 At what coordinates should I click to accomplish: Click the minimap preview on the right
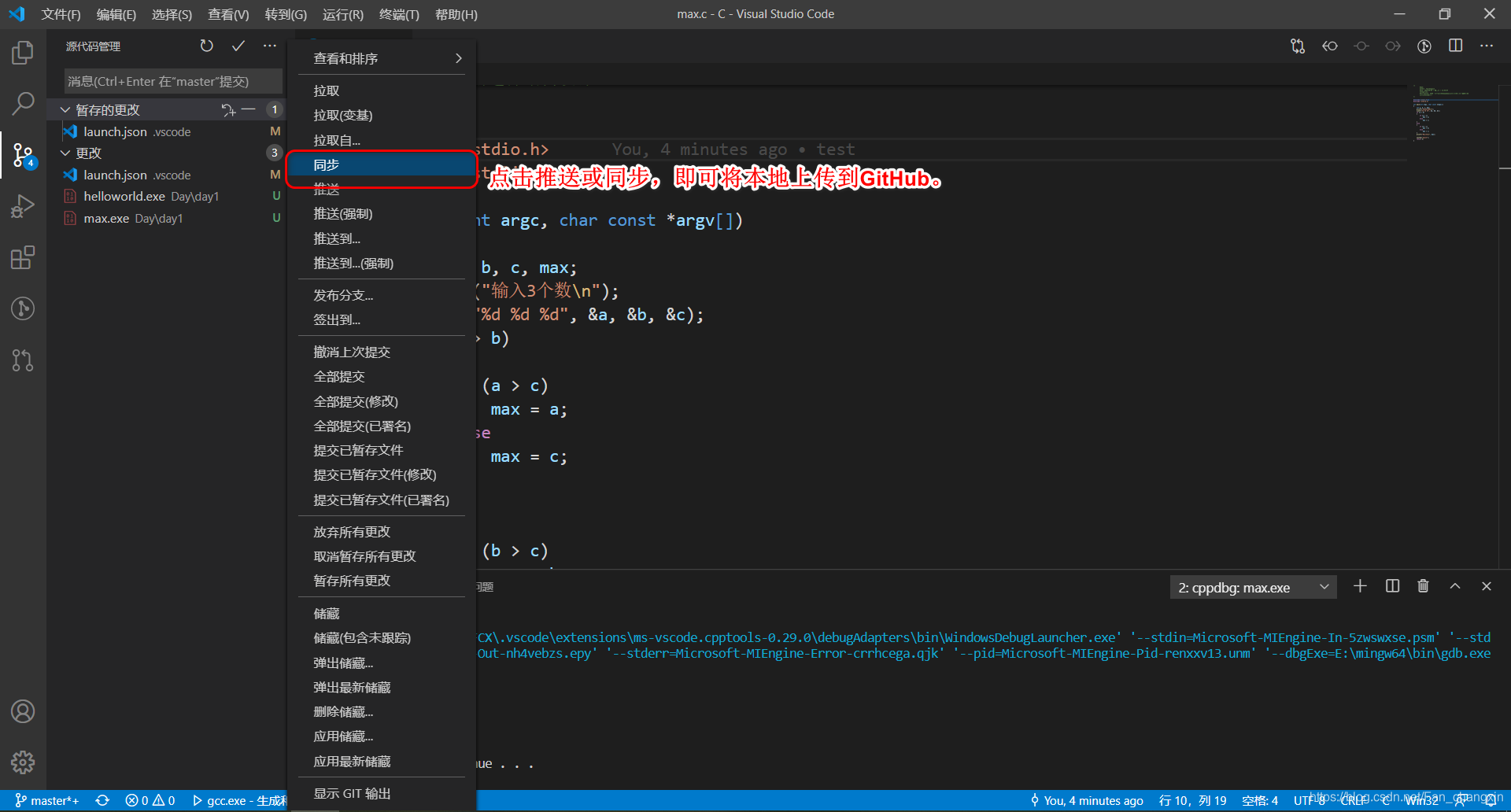1448,114
